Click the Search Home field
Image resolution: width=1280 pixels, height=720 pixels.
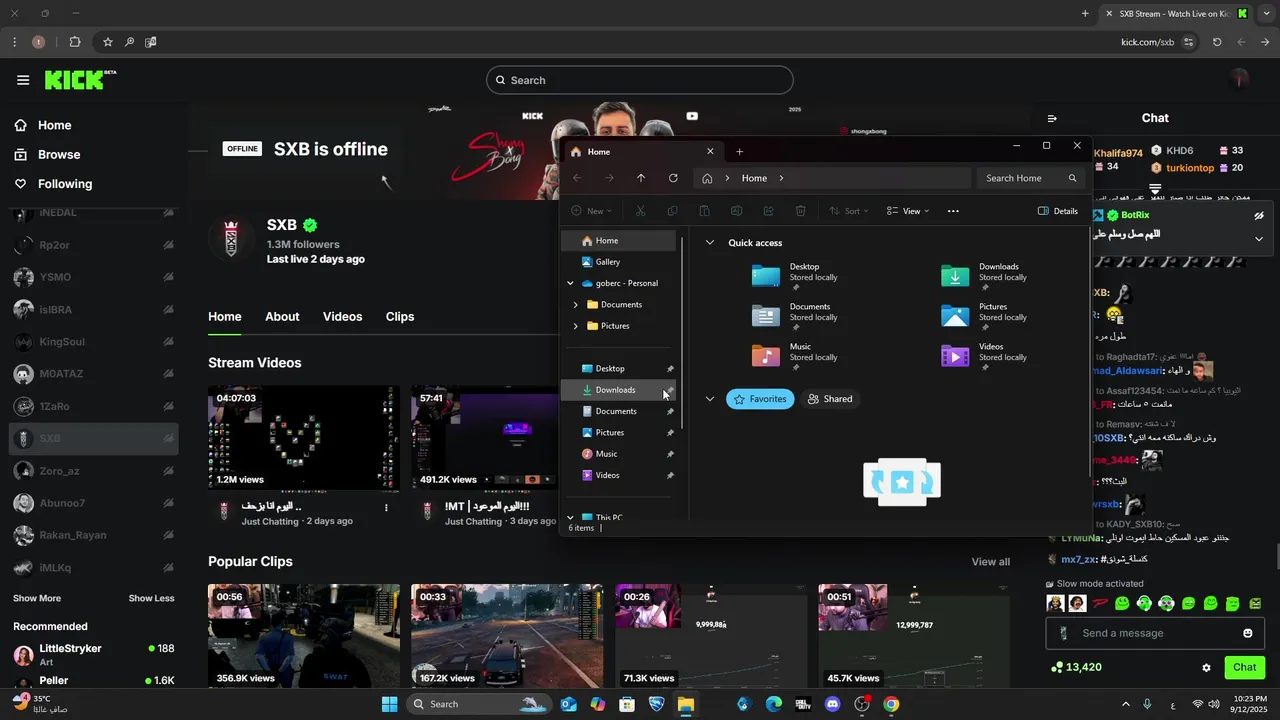pyautogui.click(x=1031, y=178)
